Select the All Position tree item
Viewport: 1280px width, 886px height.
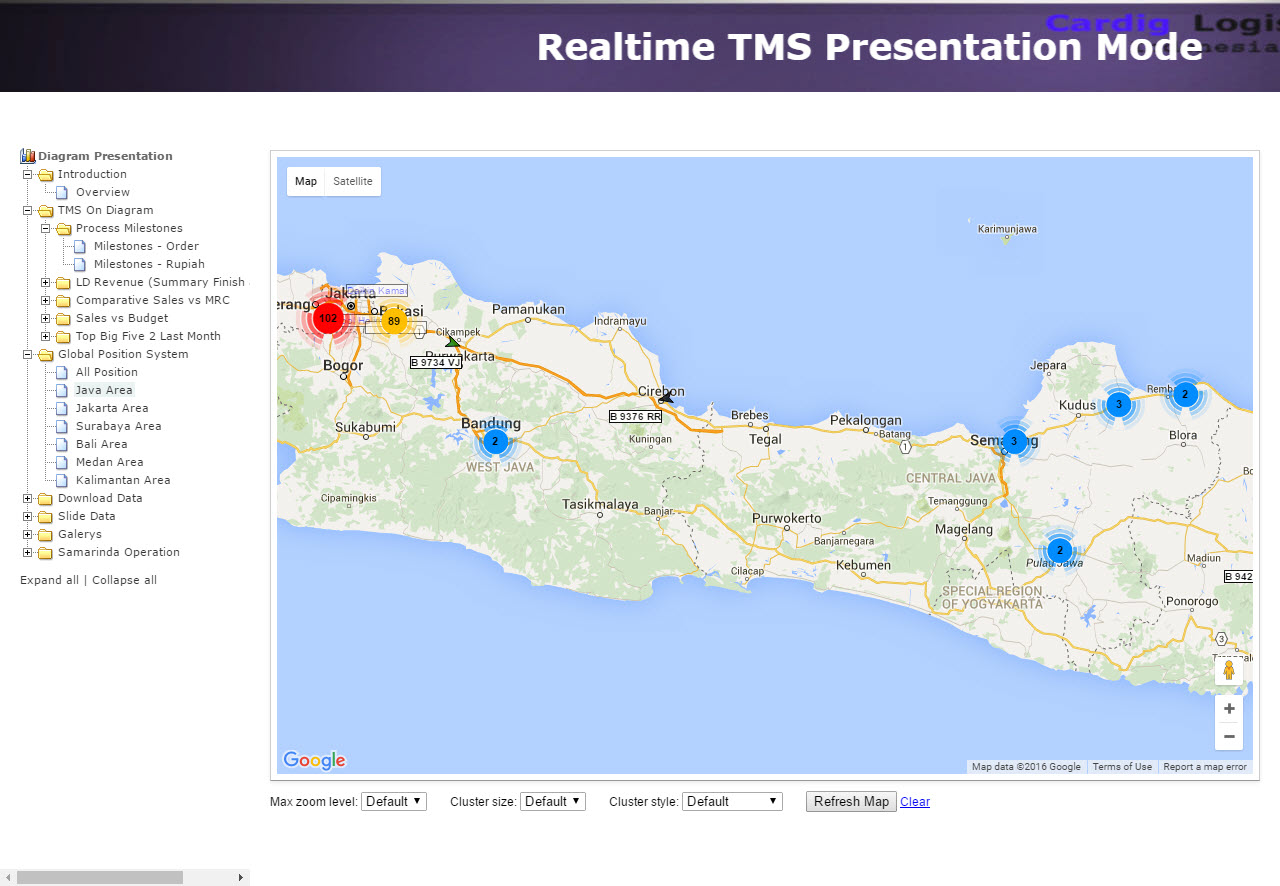tap(107, 372)
